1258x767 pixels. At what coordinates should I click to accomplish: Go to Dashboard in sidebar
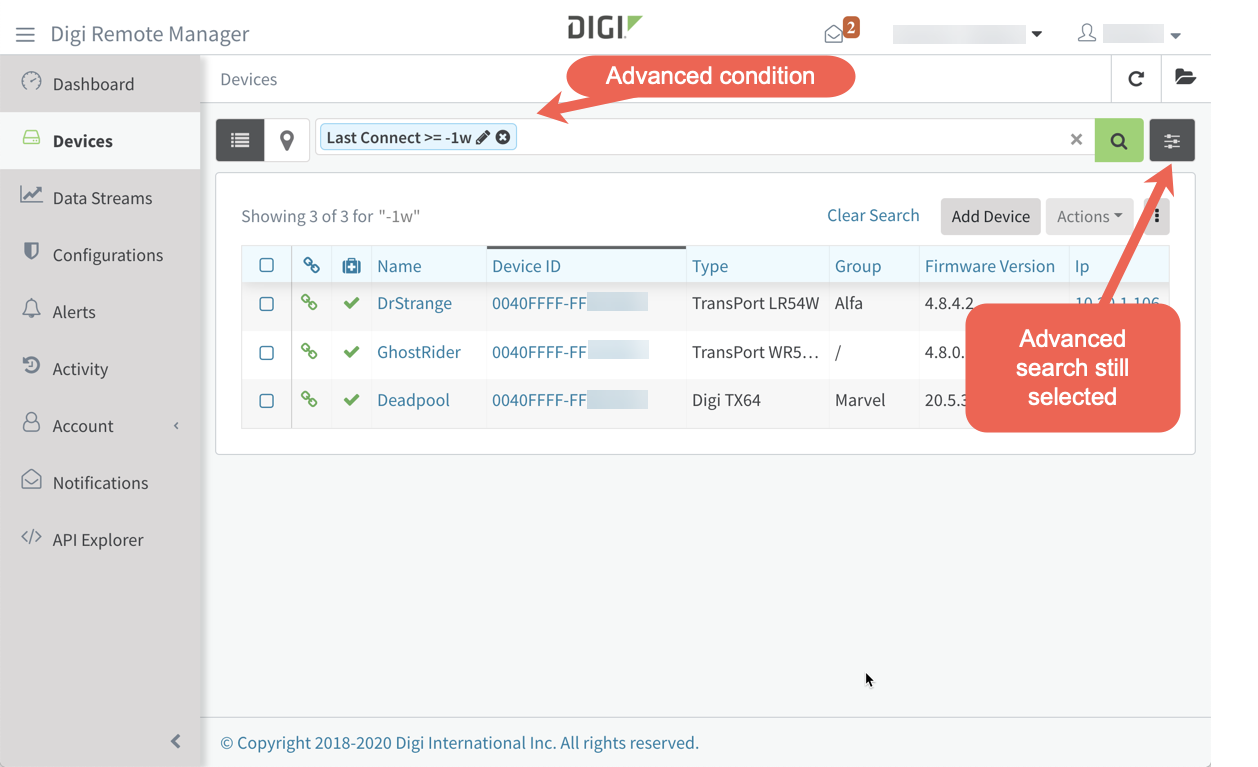coord(100,83)
